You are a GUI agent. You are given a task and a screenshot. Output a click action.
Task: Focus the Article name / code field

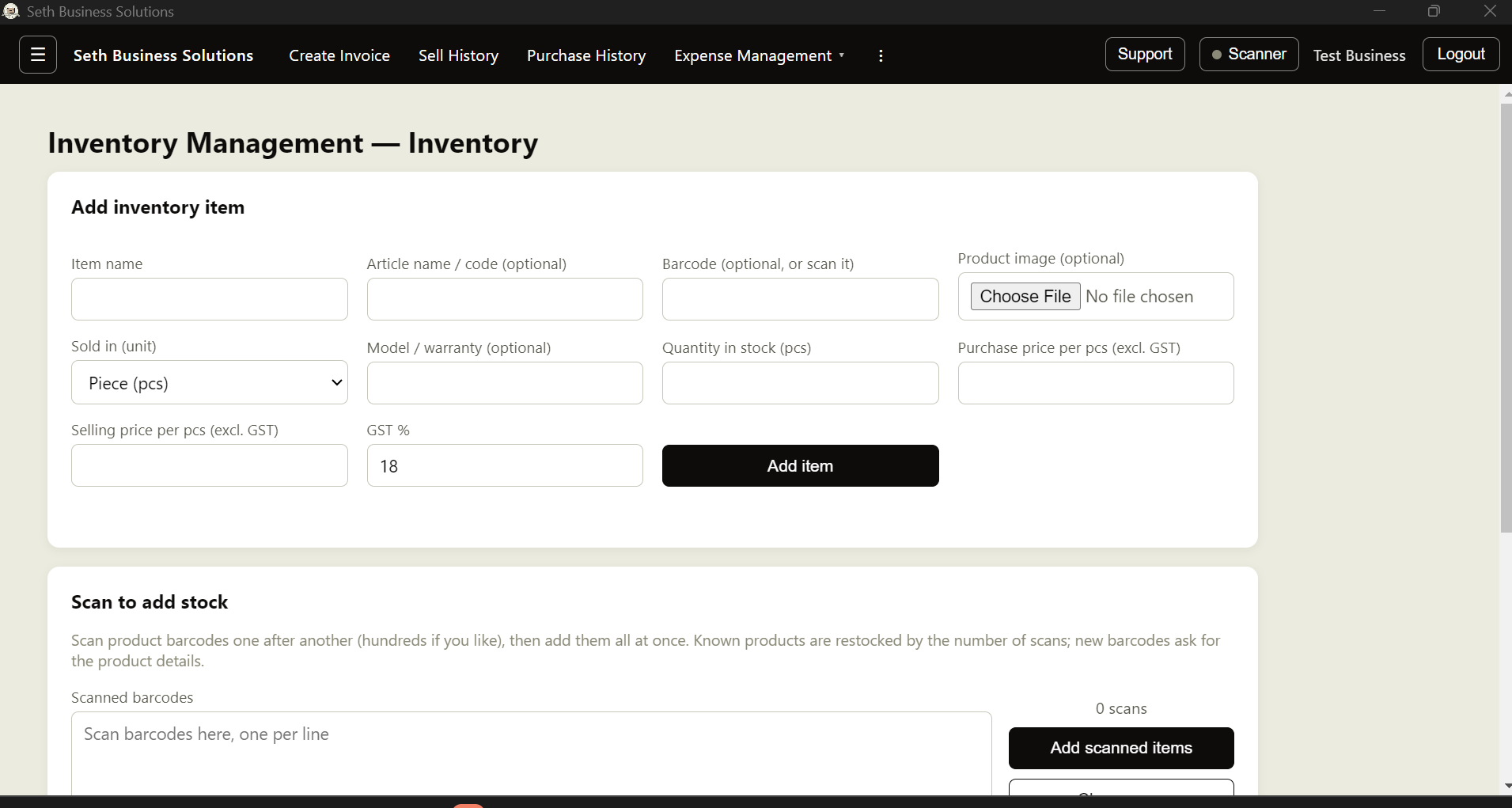tap(505, 299)
